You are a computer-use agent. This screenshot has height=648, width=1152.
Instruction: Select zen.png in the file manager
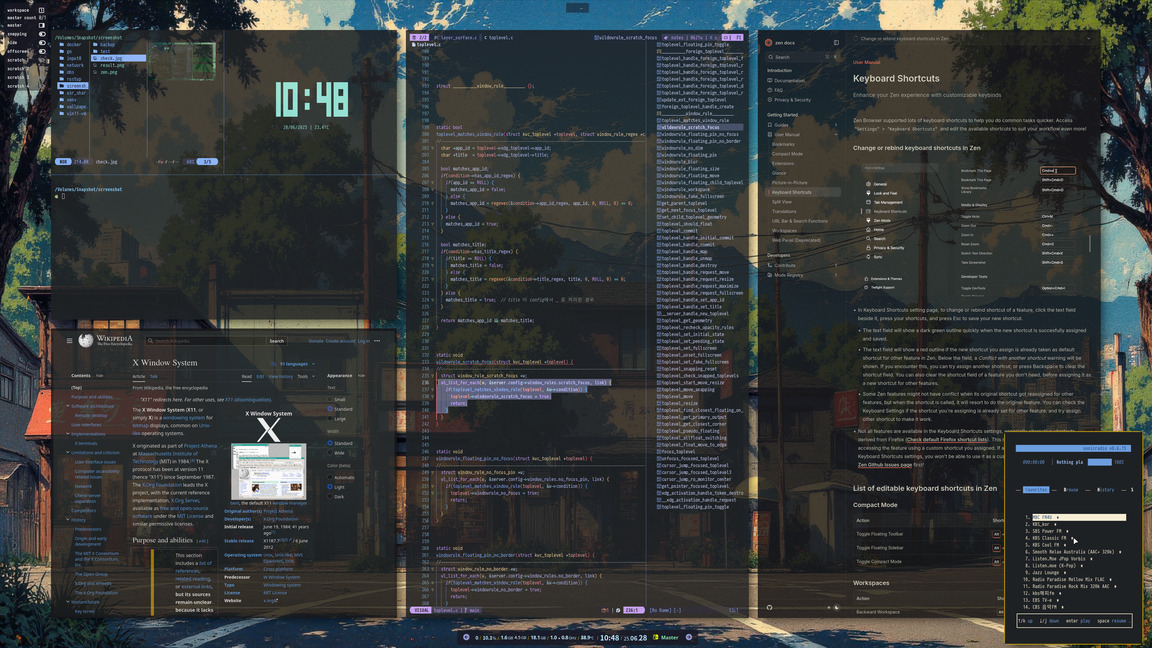coord(105,72)
